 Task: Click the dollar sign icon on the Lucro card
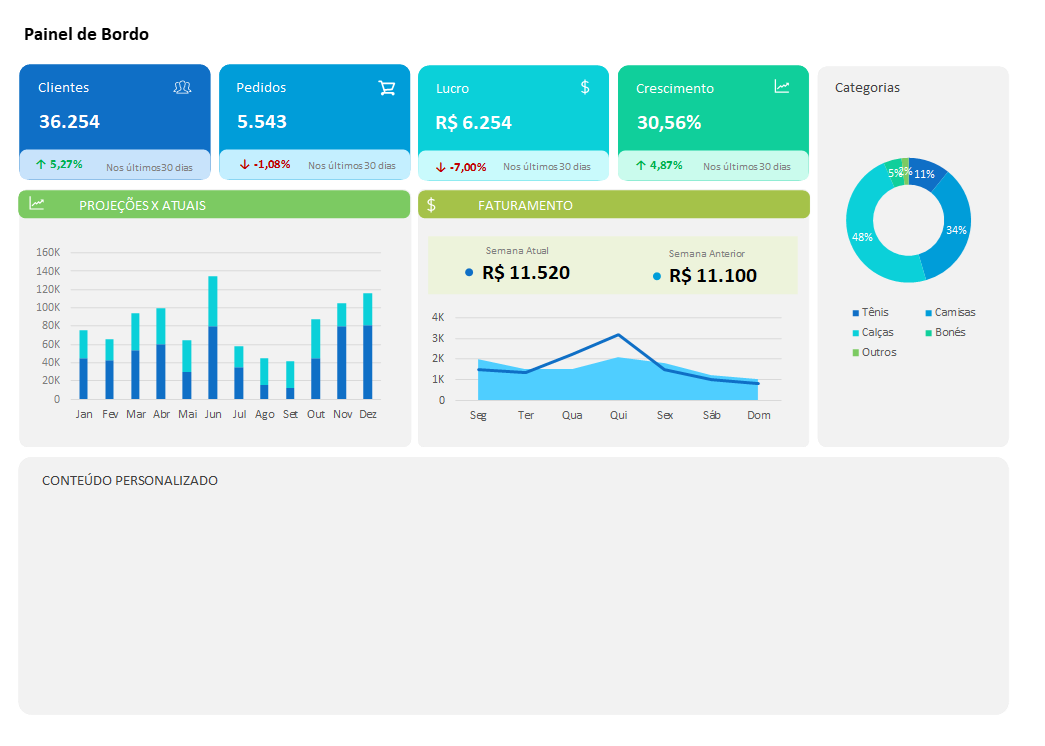pyautogui.click(x=586, y=87)
